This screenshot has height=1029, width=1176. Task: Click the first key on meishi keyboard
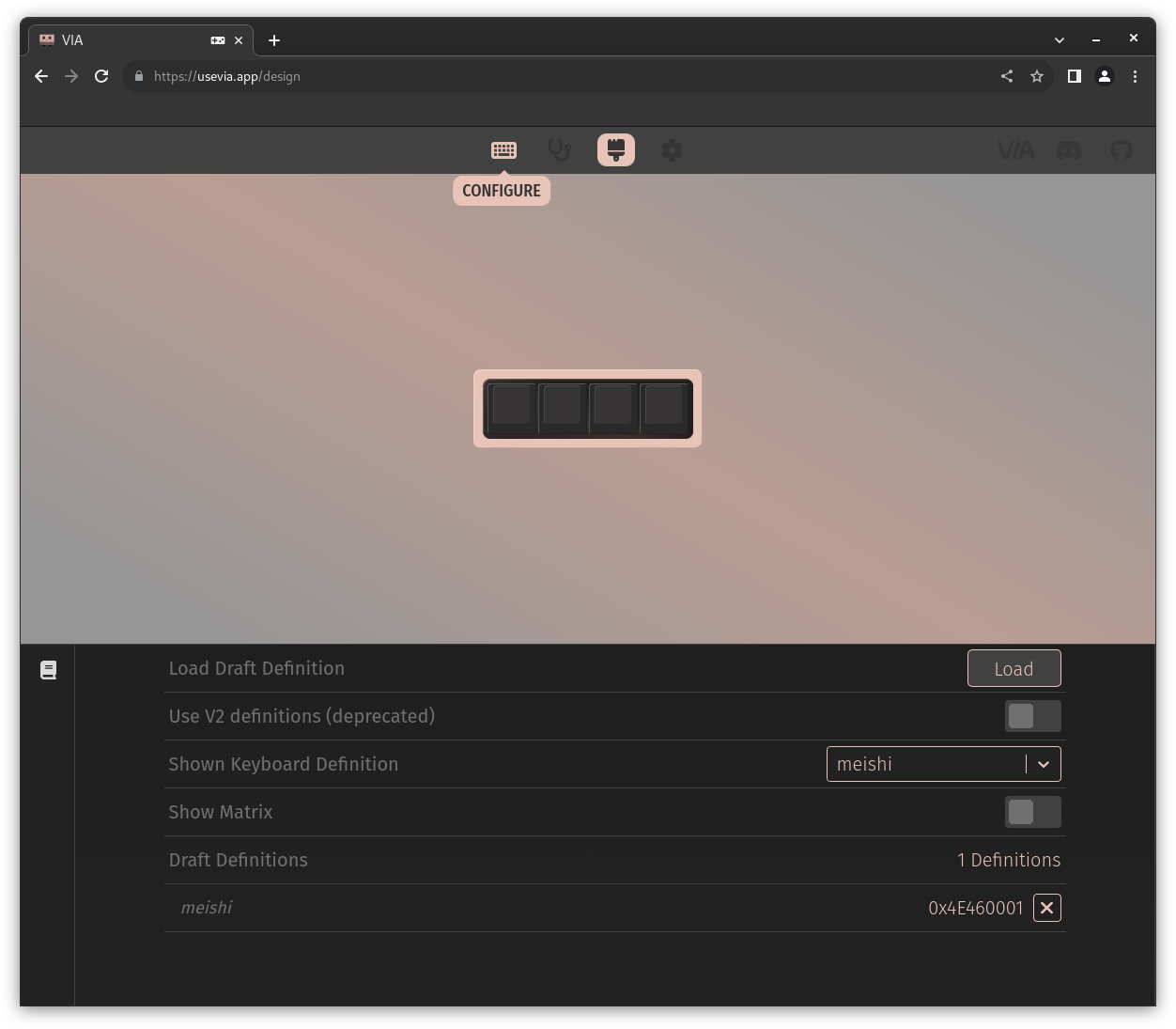click(x=512, y=407)
